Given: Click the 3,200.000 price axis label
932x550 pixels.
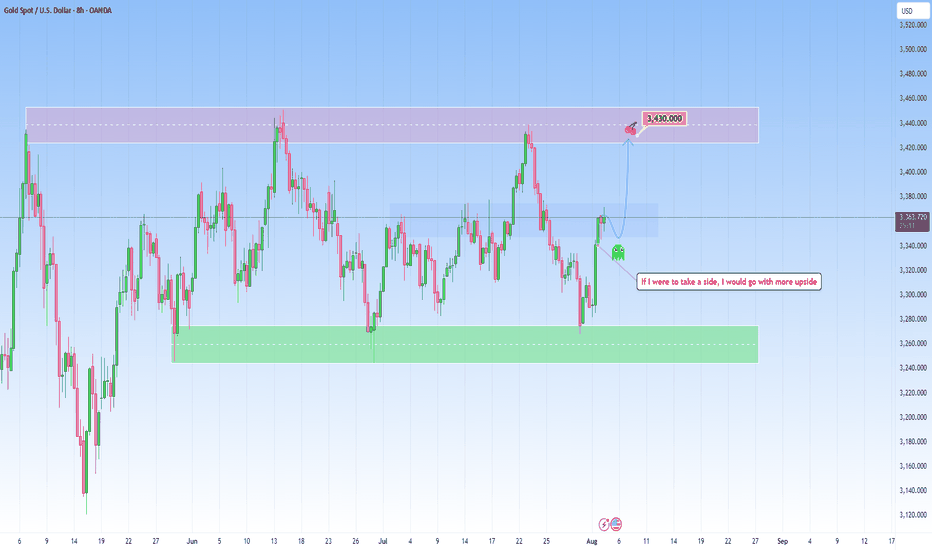Looking at the screenshot, I should (x=913, y=417).
